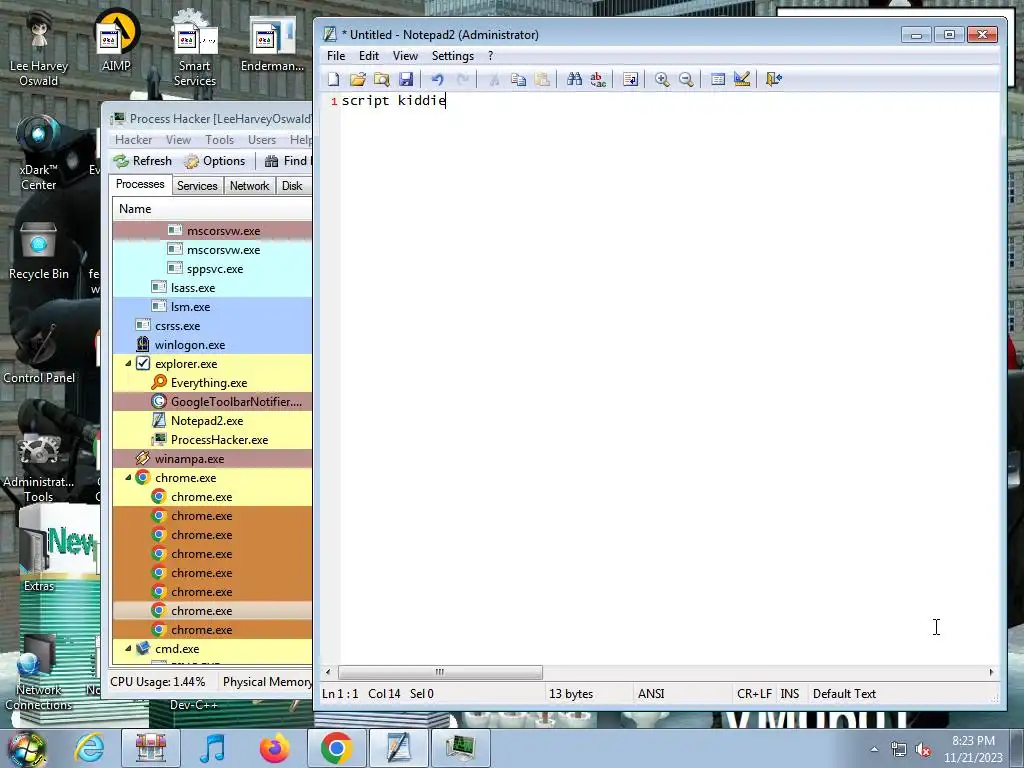Viewport: 1024px width, 768px height.
Task: Collapse the parent chrome.exe process tree
Action: tap(128, 478)
